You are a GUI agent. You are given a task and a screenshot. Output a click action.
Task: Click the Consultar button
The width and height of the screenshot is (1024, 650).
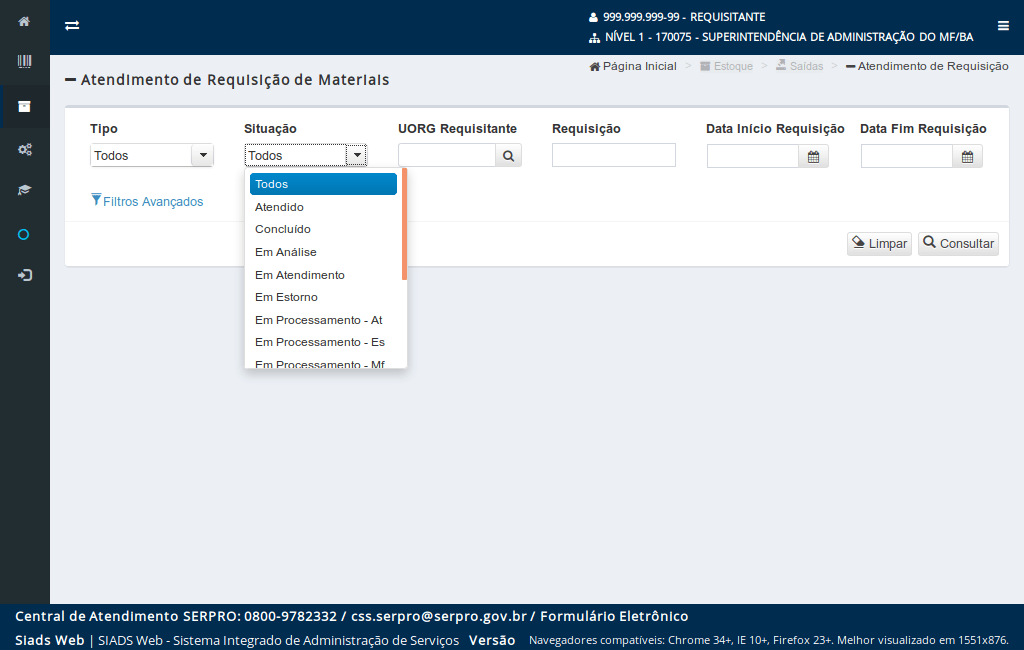click(958, 244)
